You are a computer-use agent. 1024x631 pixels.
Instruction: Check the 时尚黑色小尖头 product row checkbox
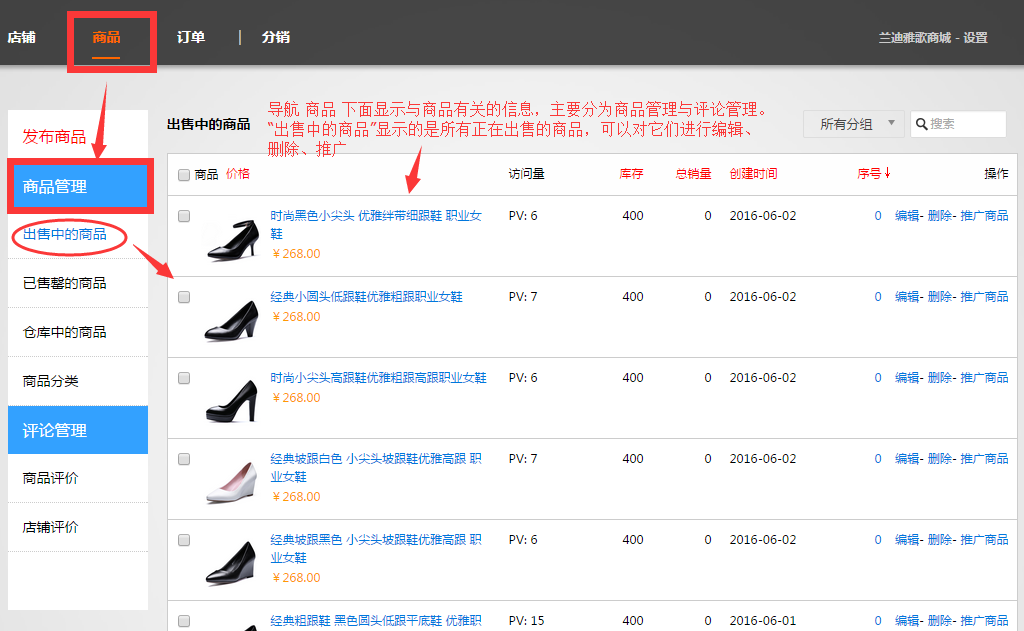184,216
